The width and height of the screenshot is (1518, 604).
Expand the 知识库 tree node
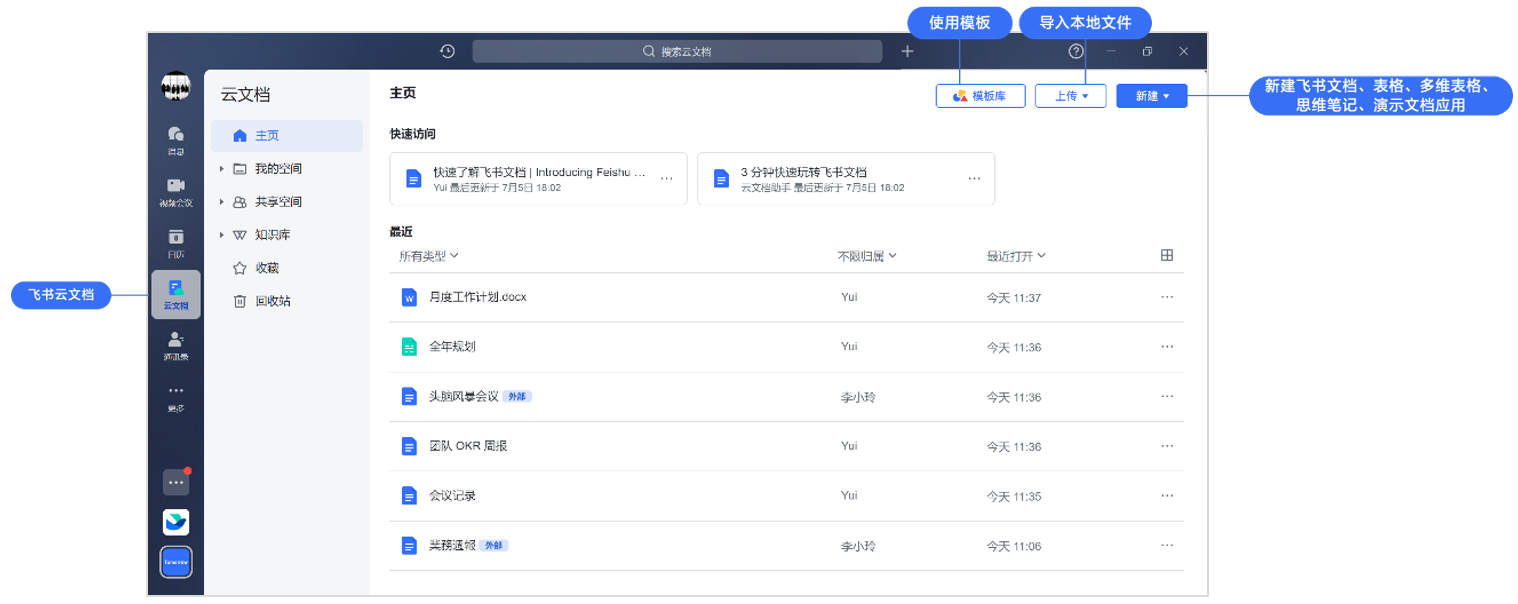pos(221,235)
